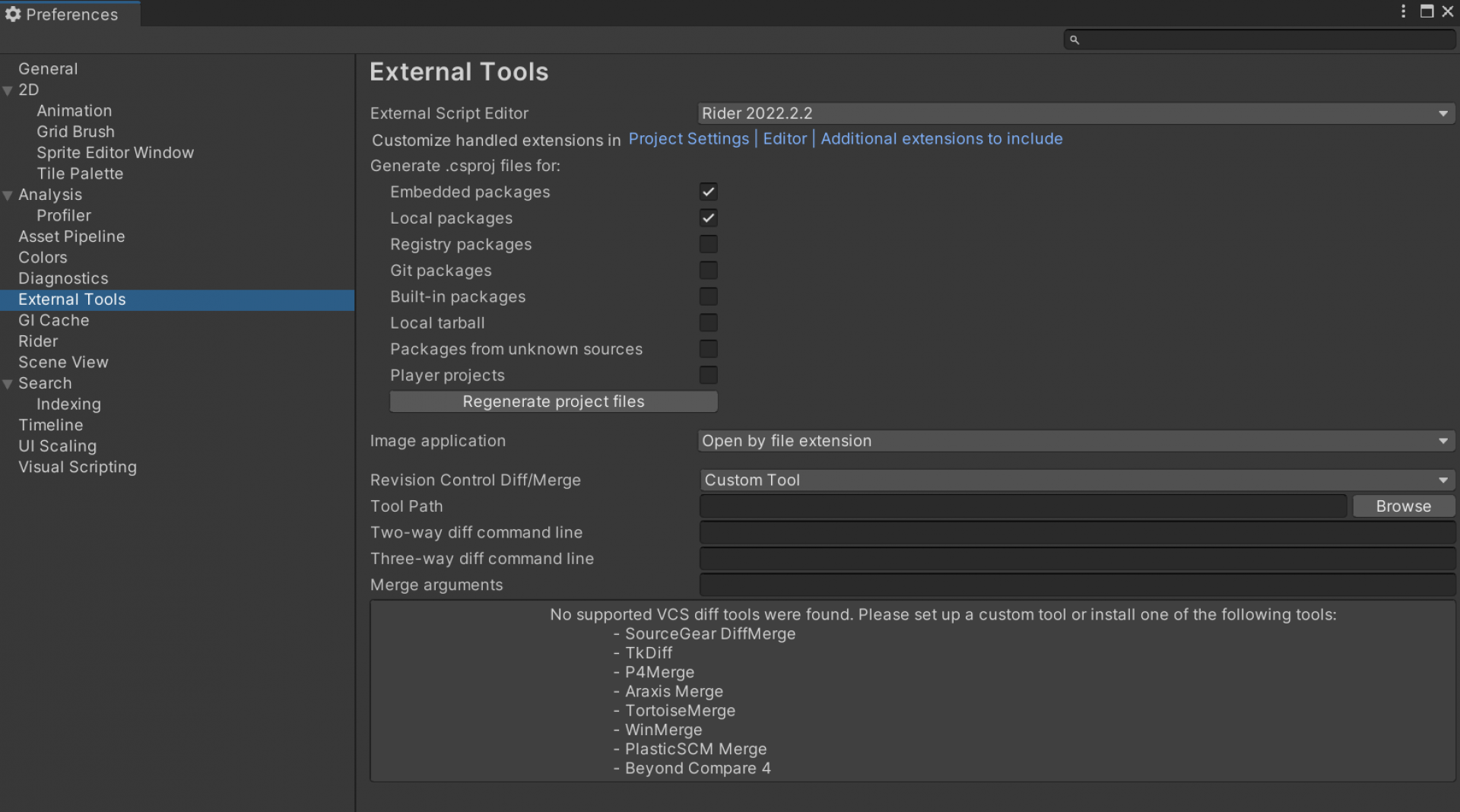Viewport: 1460px width, 812px height.
Task: Select the Analysis section
Action: (50, 195)
